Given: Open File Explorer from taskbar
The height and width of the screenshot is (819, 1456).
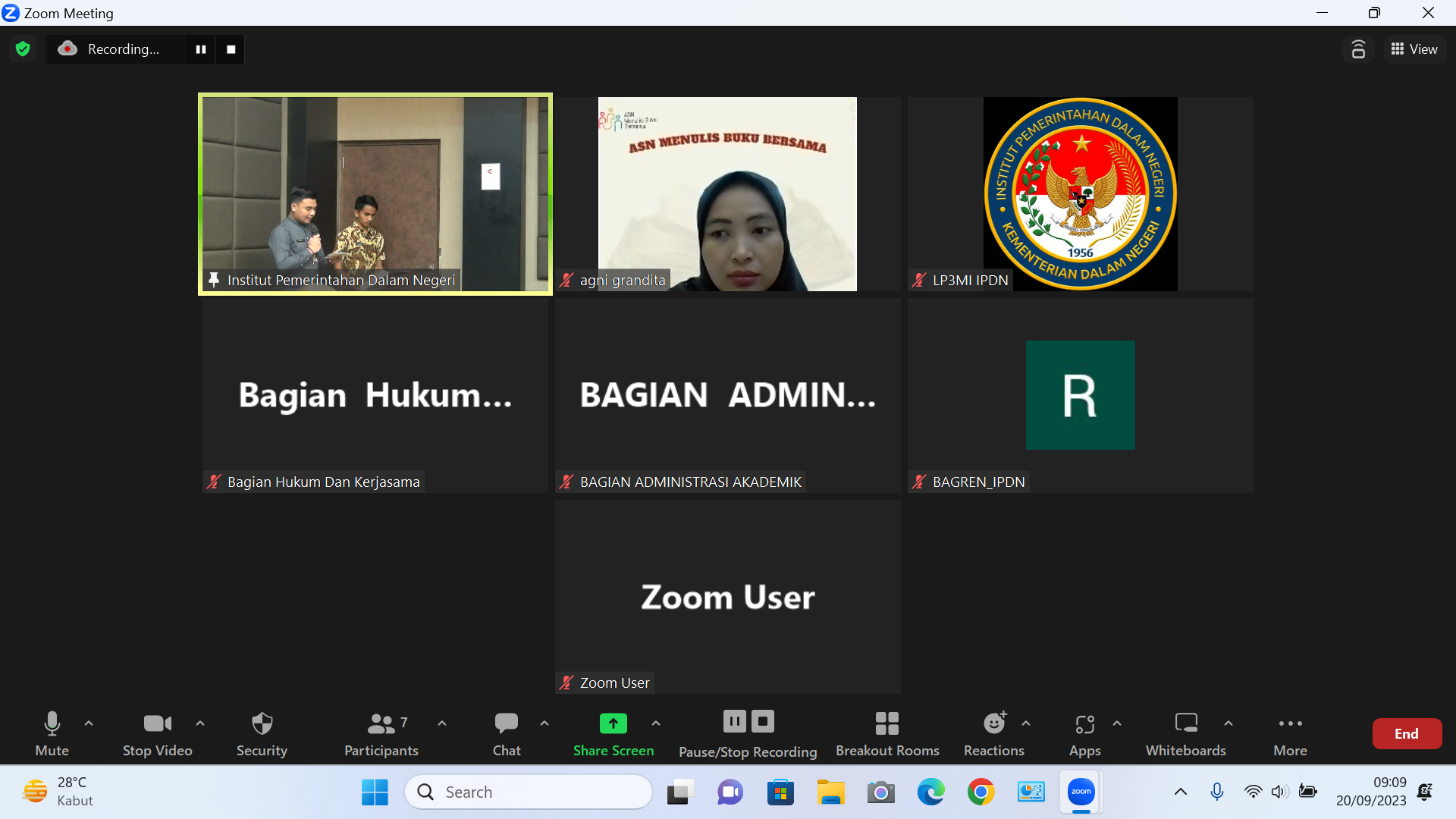Looking at the screenshot, I should tap(830, 792).
